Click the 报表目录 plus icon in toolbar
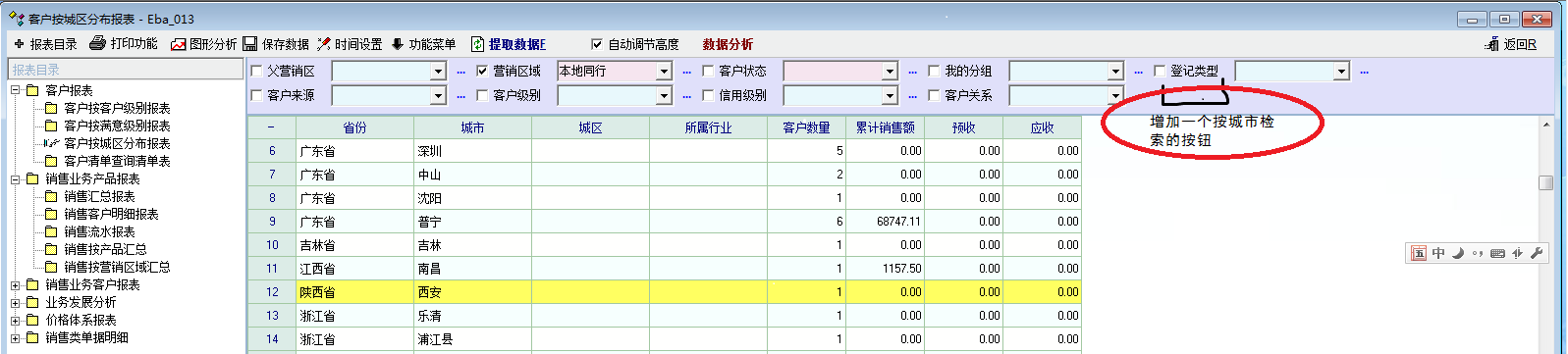 pyautogui.click(x=19, y=44)
